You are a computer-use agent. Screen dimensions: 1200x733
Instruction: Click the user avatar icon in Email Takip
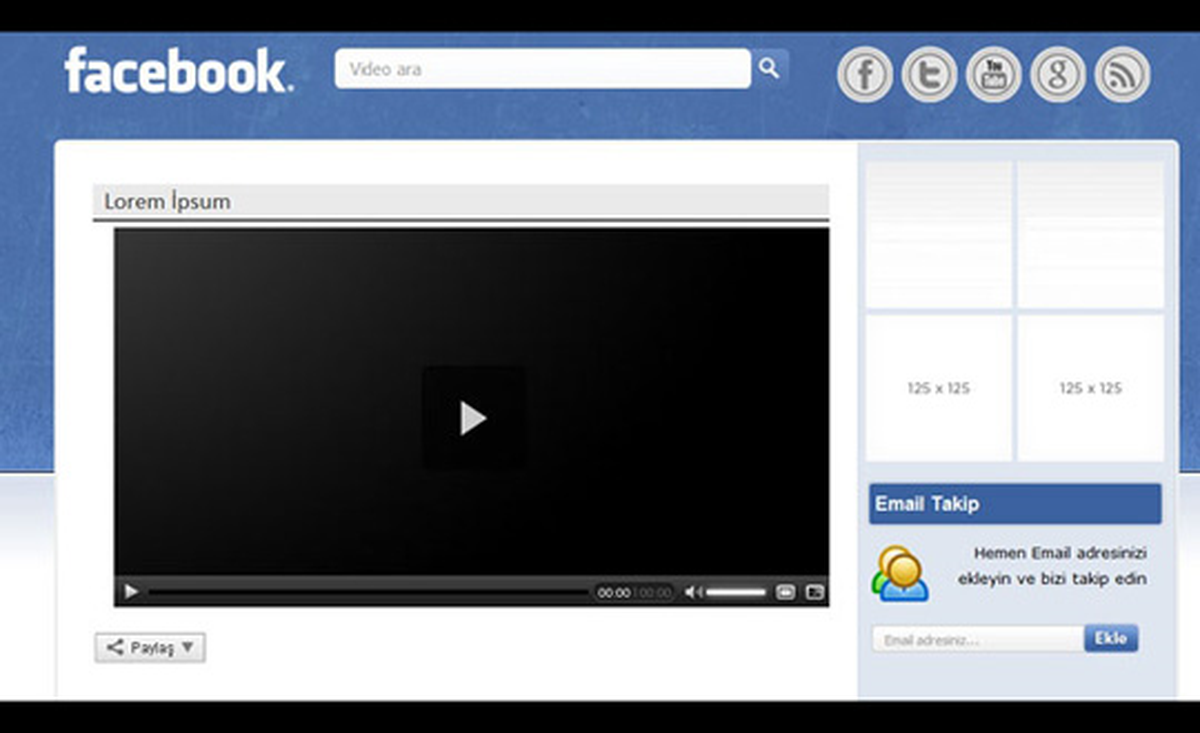[x=900, y=573]
